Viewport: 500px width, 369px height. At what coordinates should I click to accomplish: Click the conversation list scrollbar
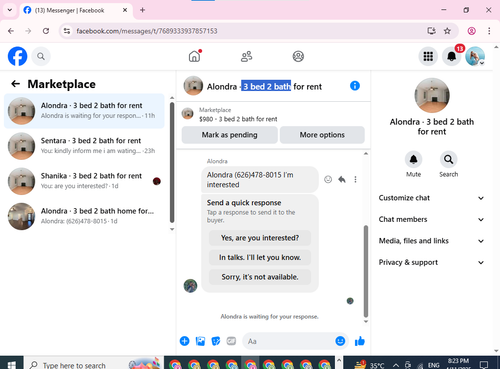(172, 162)
